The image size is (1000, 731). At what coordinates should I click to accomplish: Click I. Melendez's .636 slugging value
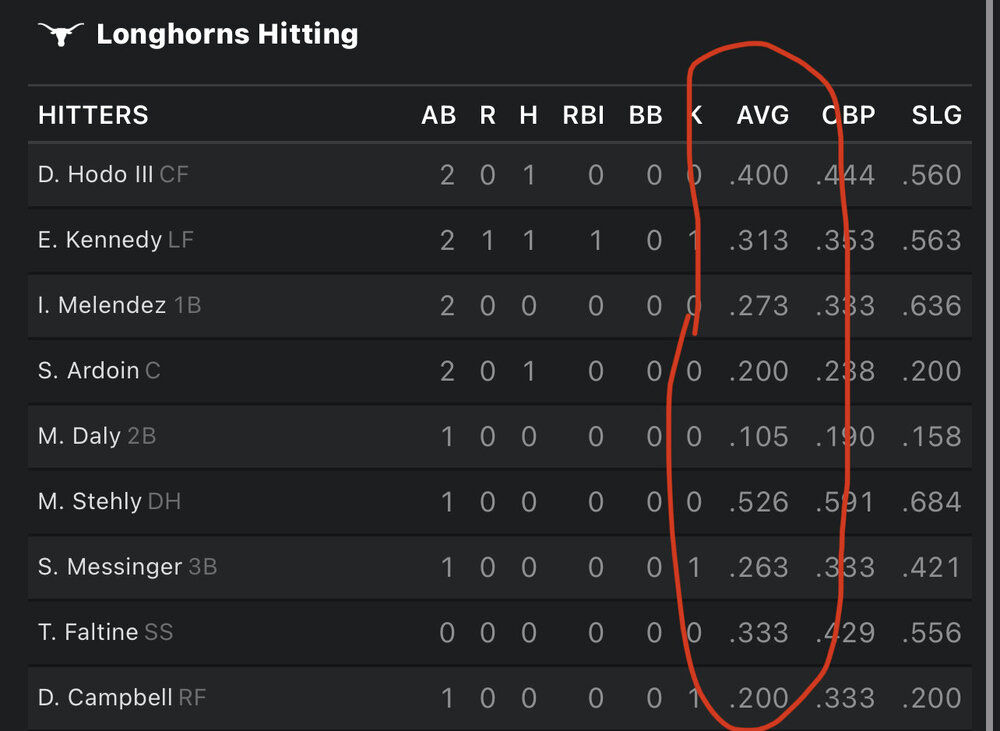[931, 305]
